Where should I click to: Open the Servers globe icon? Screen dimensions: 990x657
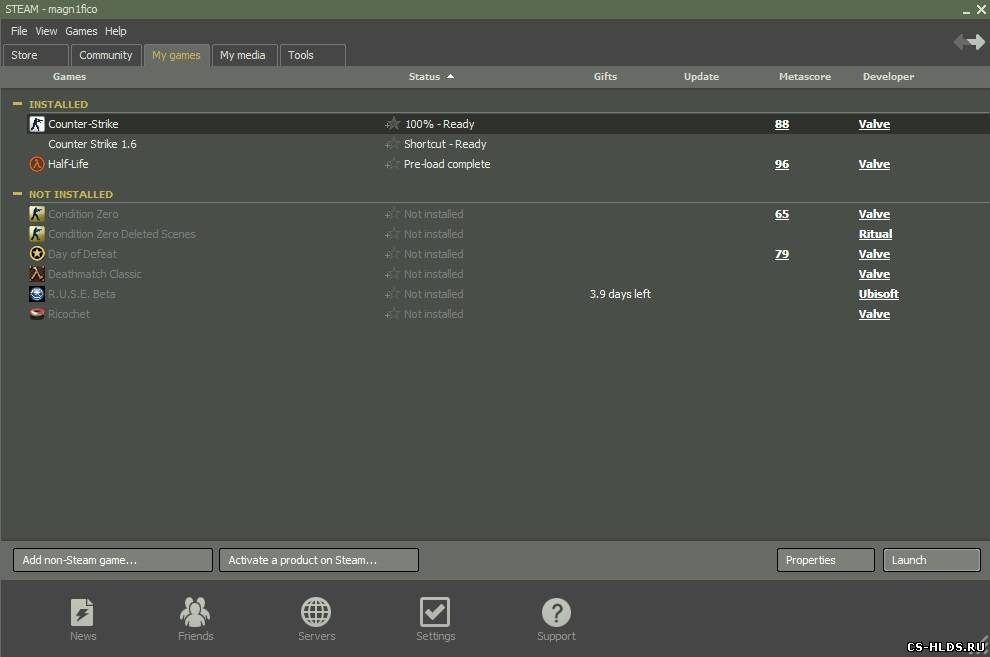(x=316, y=612)
